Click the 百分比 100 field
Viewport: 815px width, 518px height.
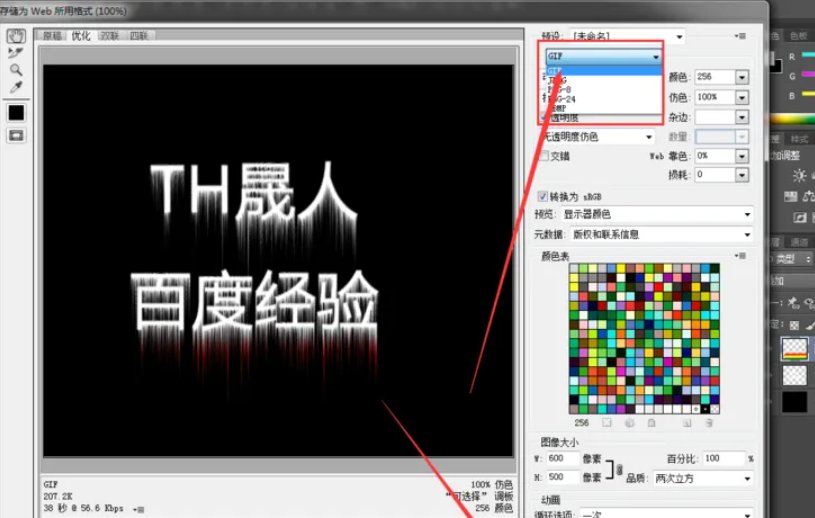[x=725, y=458]
